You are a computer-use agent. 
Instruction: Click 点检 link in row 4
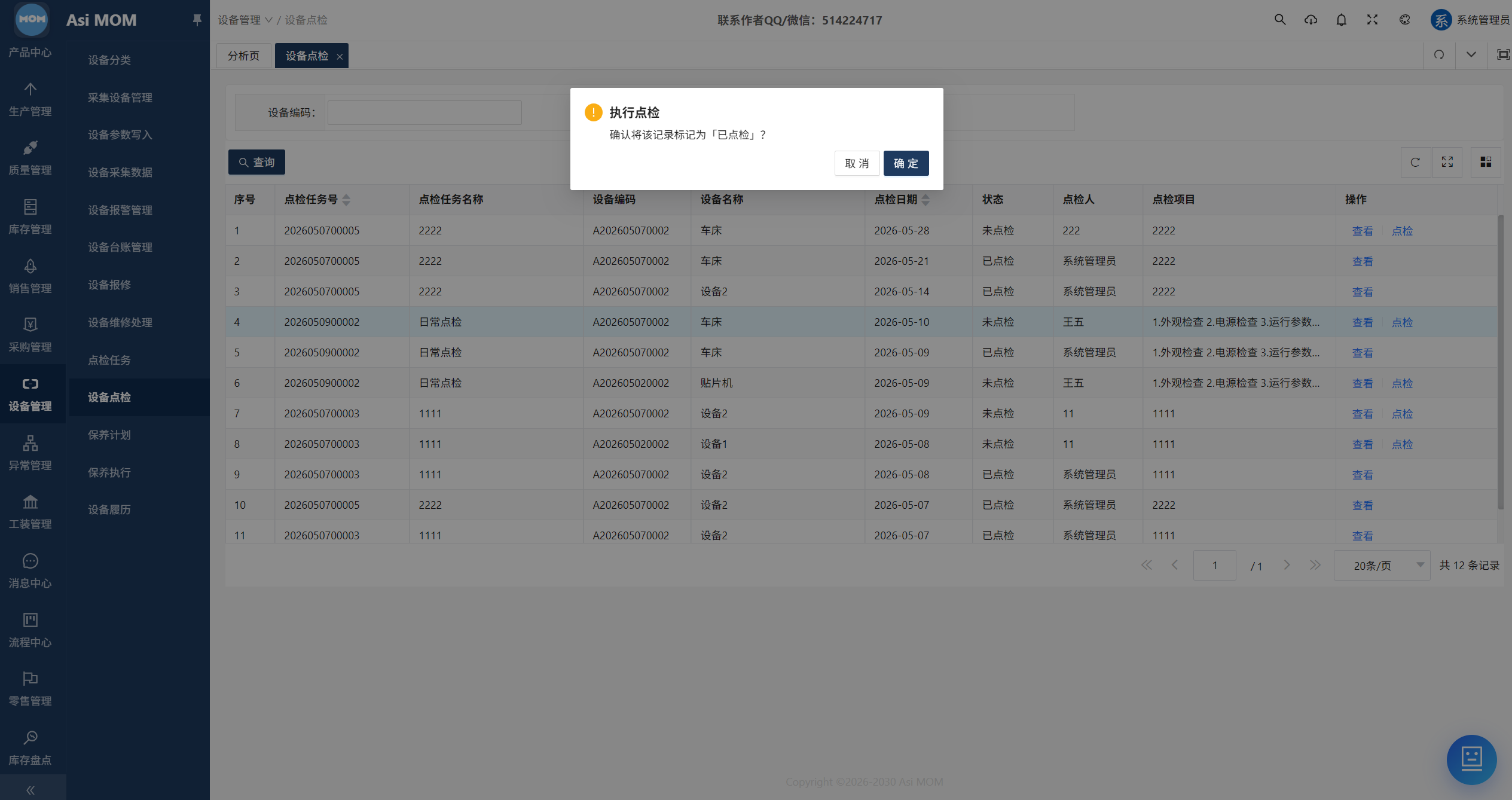click(1402, 322)
